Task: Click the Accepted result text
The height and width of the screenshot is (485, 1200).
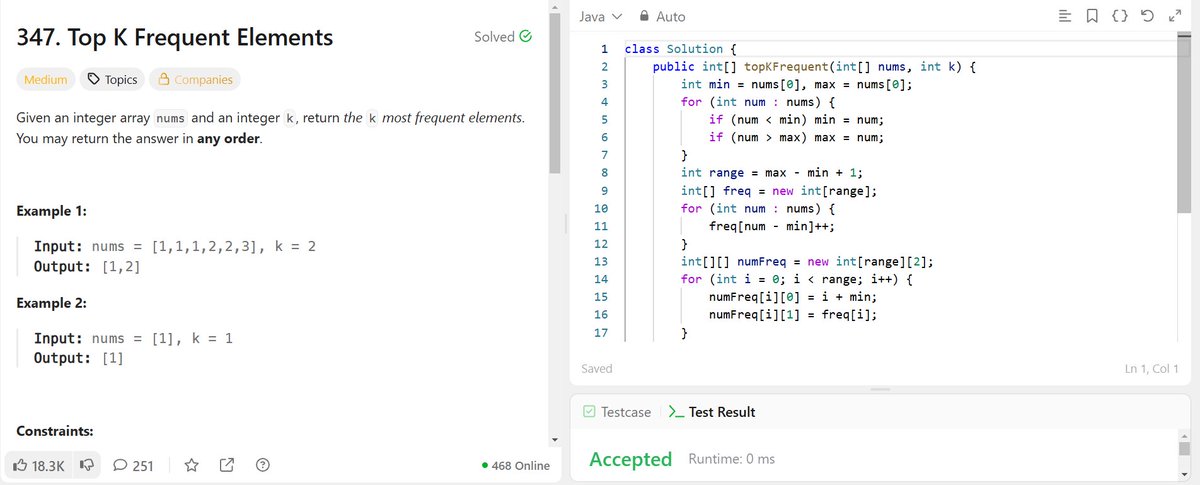Action: [x=630, y=459]
